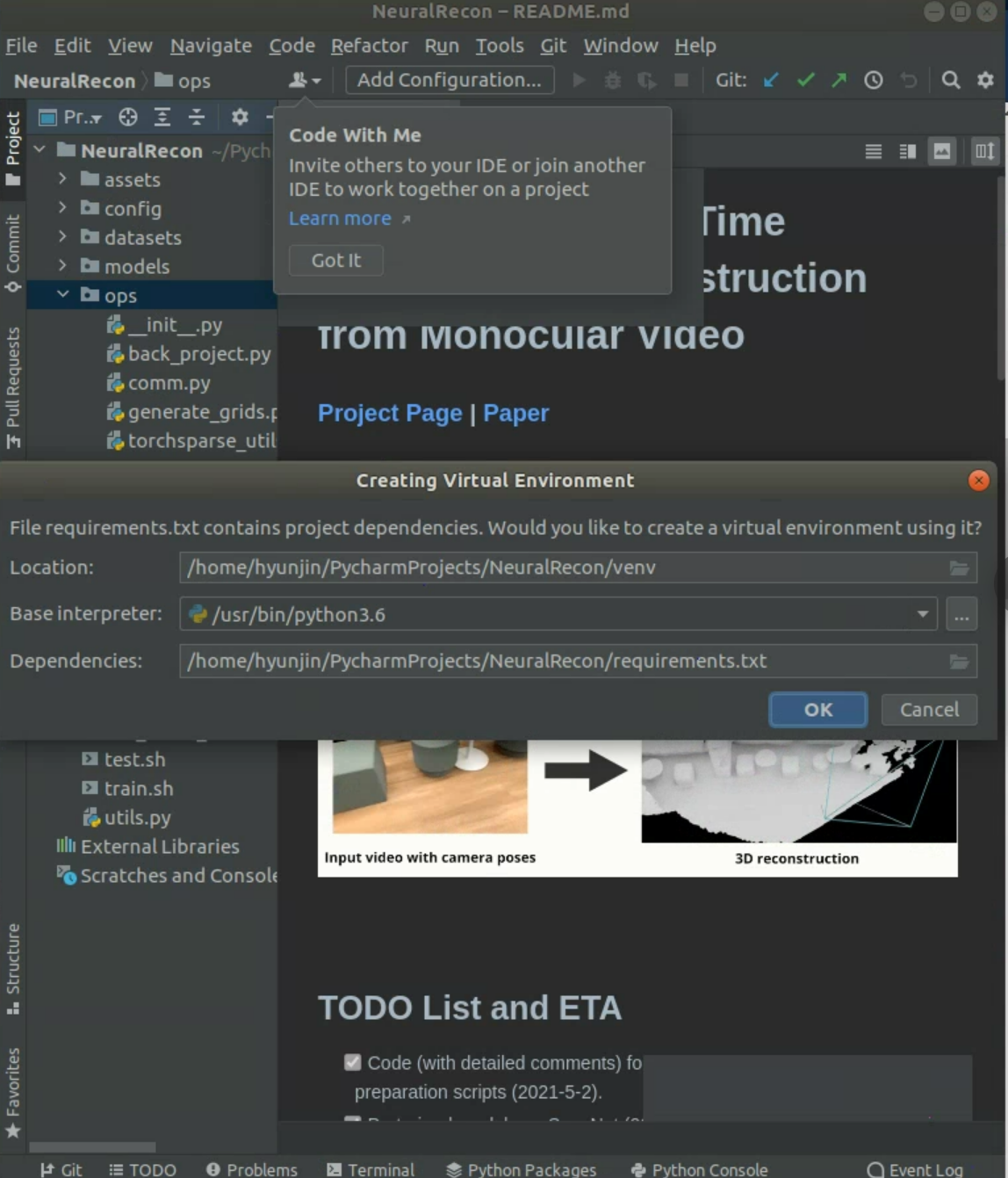Viewport: 1008px width, 1178px height.
Task: Toggle the first TODO list checkbox
Action: (353, 1062)
